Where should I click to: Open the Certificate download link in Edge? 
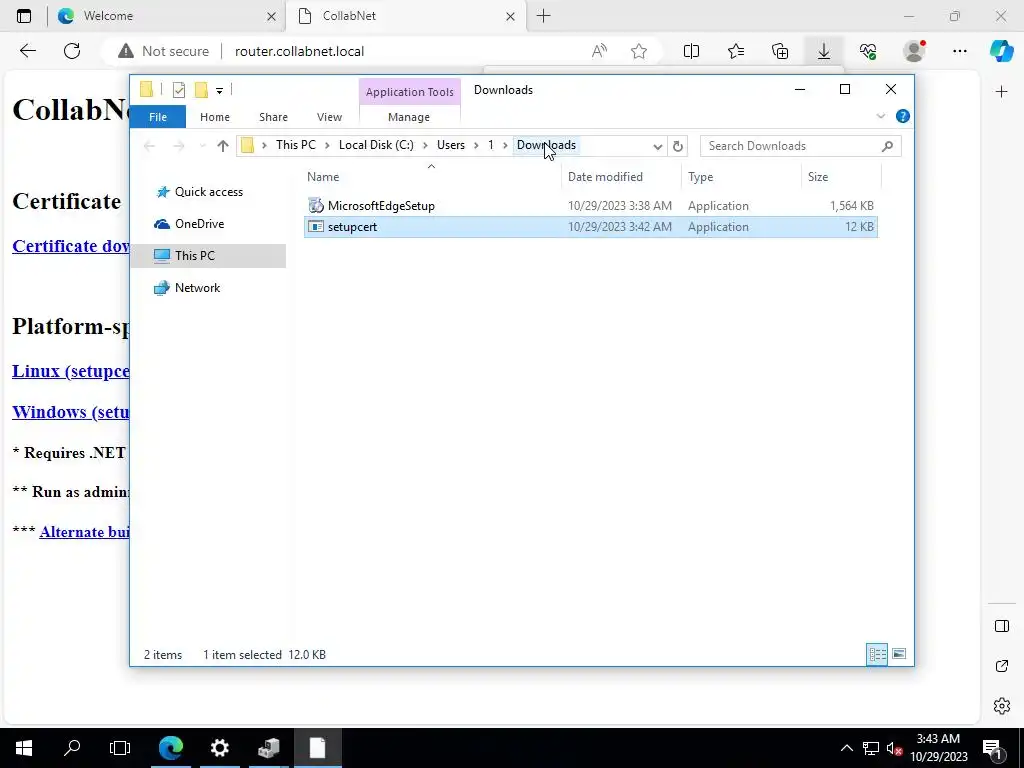click(71, 246)
